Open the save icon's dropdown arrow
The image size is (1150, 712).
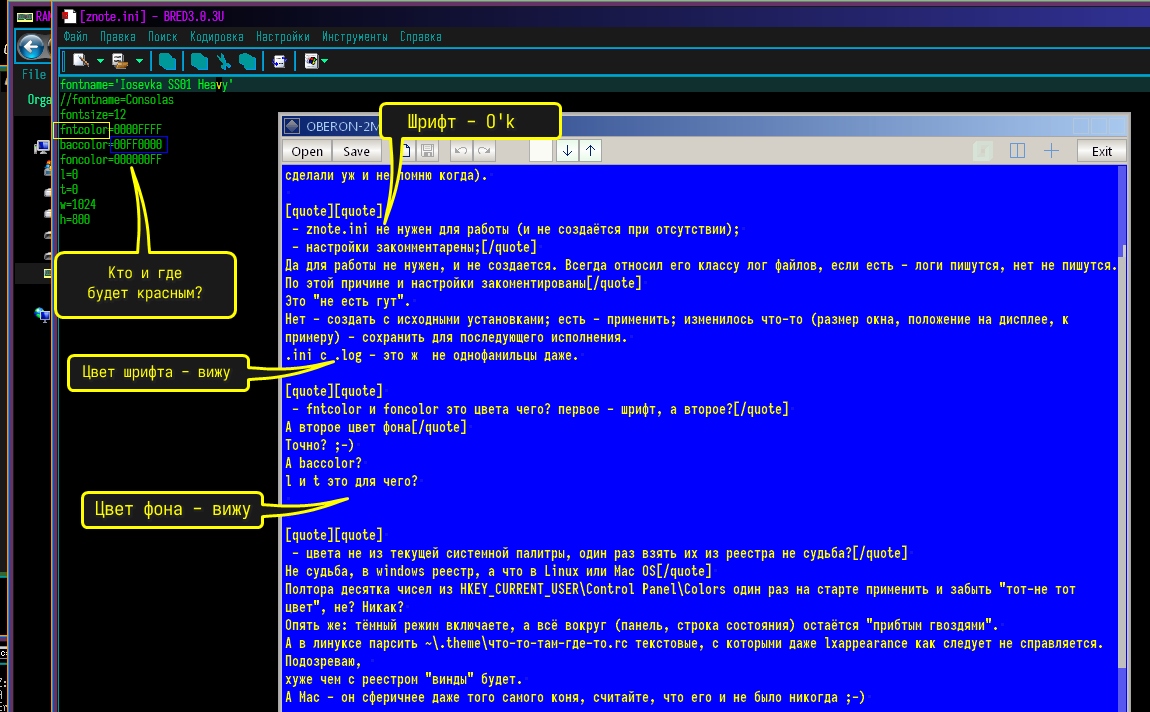click(x=137, y=62)
